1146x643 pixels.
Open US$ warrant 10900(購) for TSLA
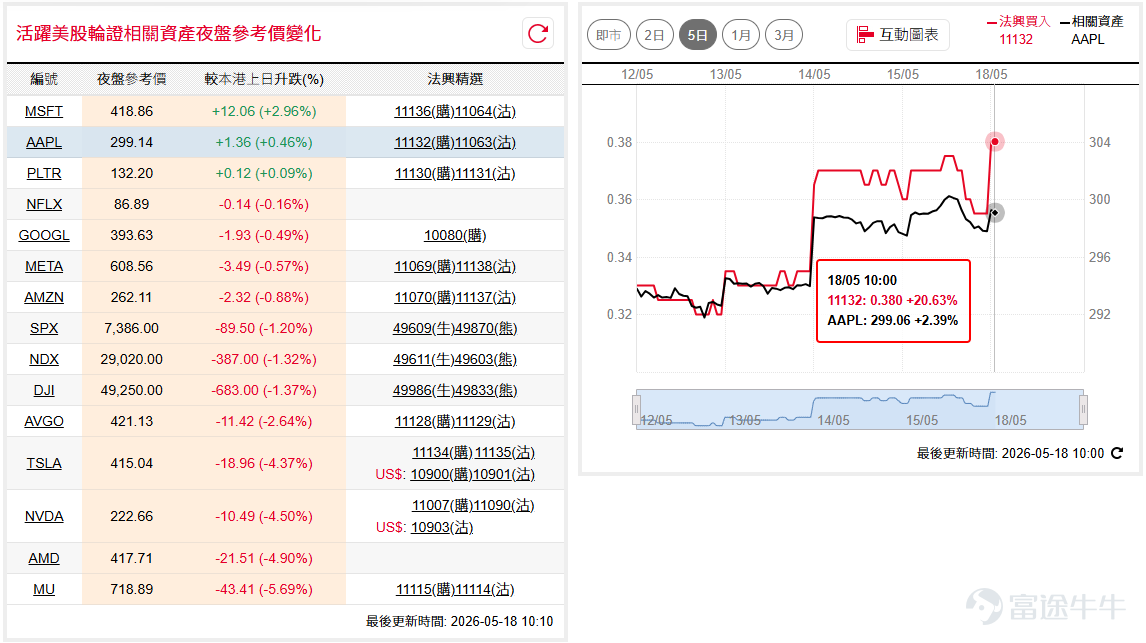click(440, 474)
